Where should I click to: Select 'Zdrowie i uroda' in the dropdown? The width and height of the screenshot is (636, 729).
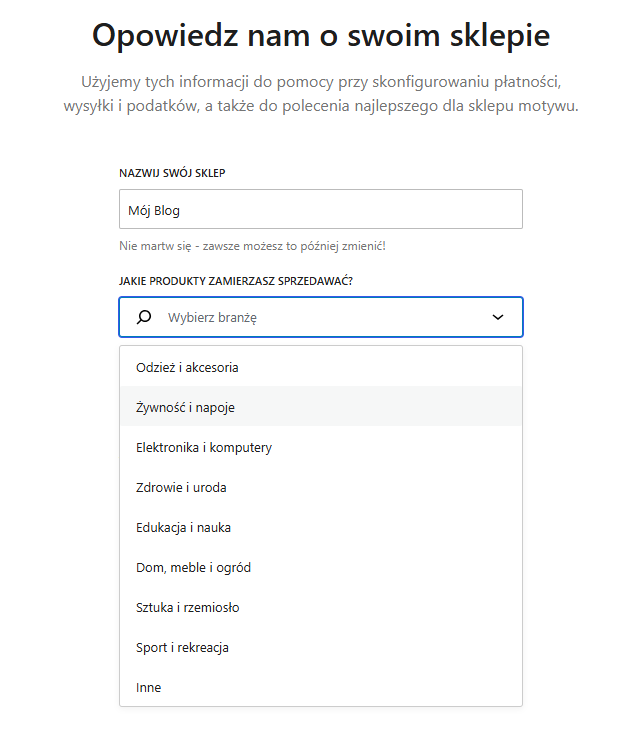coord(181,487)
